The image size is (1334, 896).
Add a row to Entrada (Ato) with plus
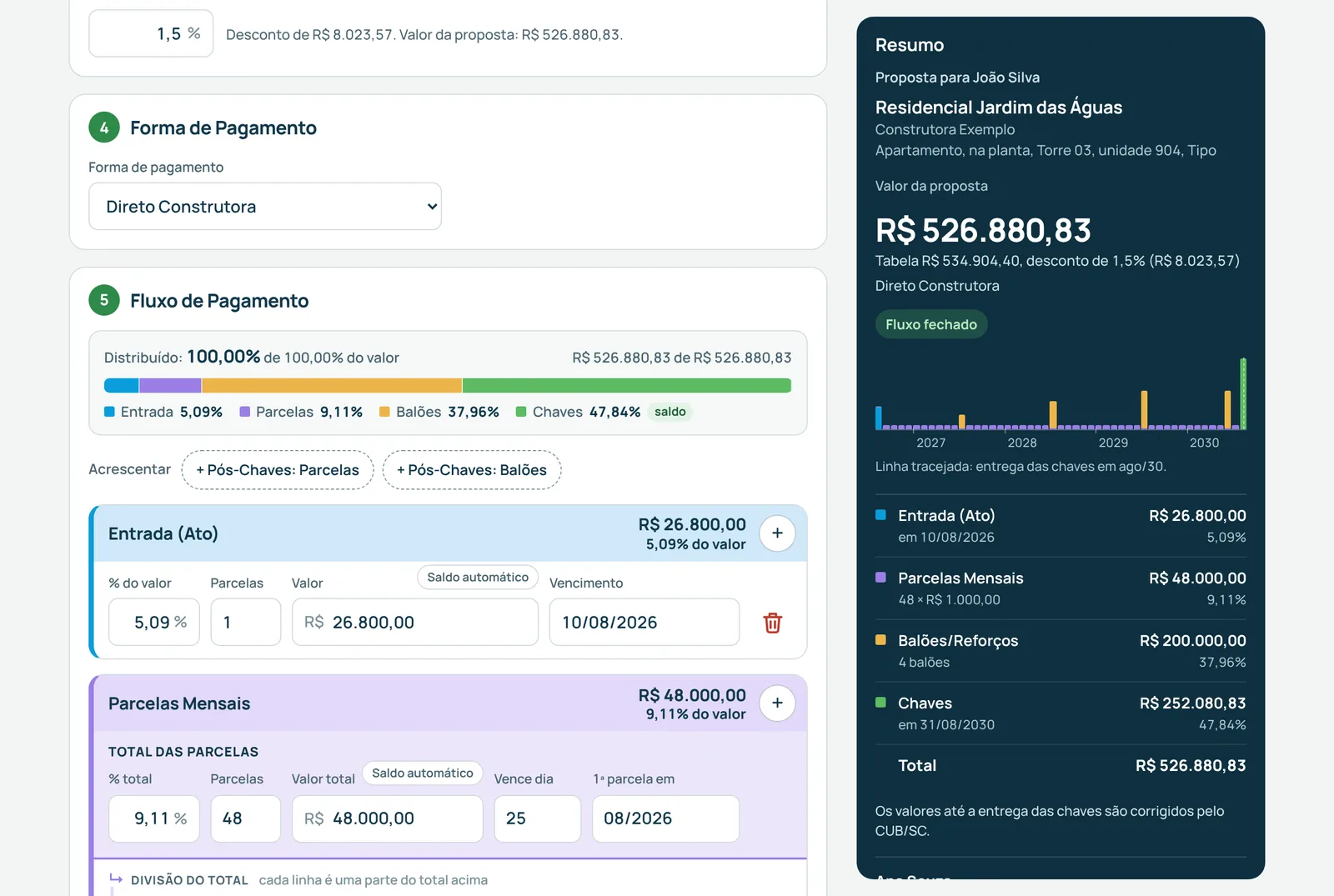(x=777, y=533)
